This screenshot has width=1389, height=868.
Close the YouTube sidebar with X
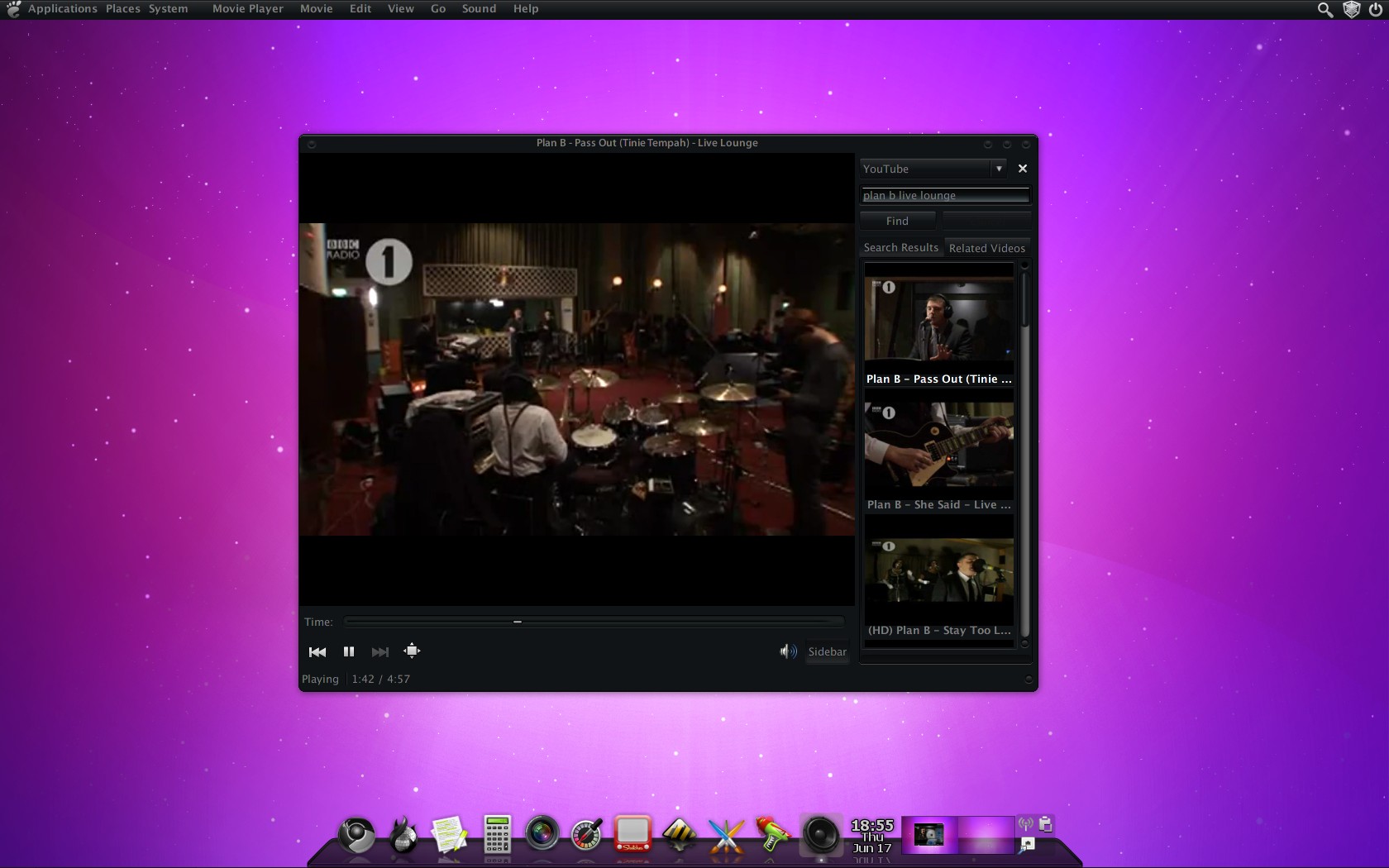pyautogui.click(x=1023, y=169)
